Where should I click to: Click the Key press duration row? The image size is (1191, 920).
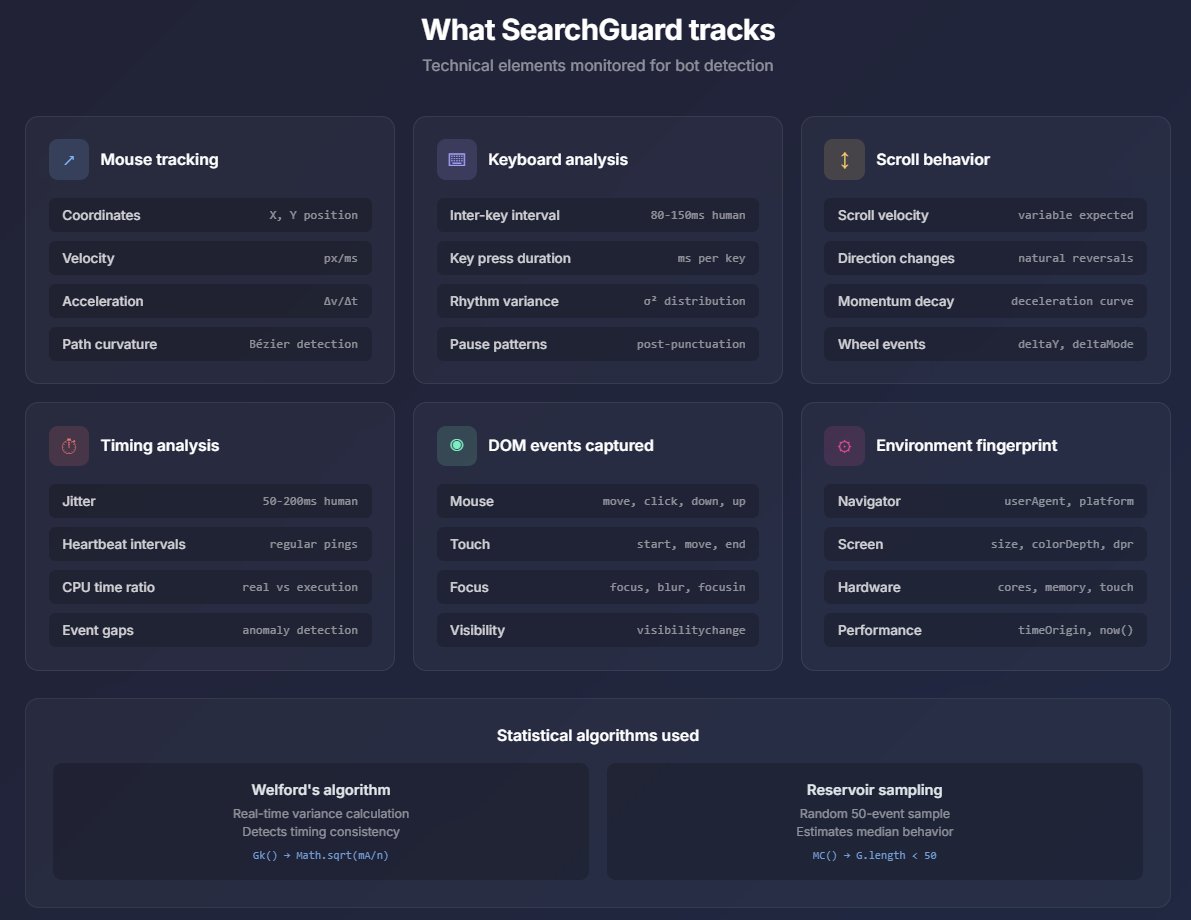coord(598,258)
